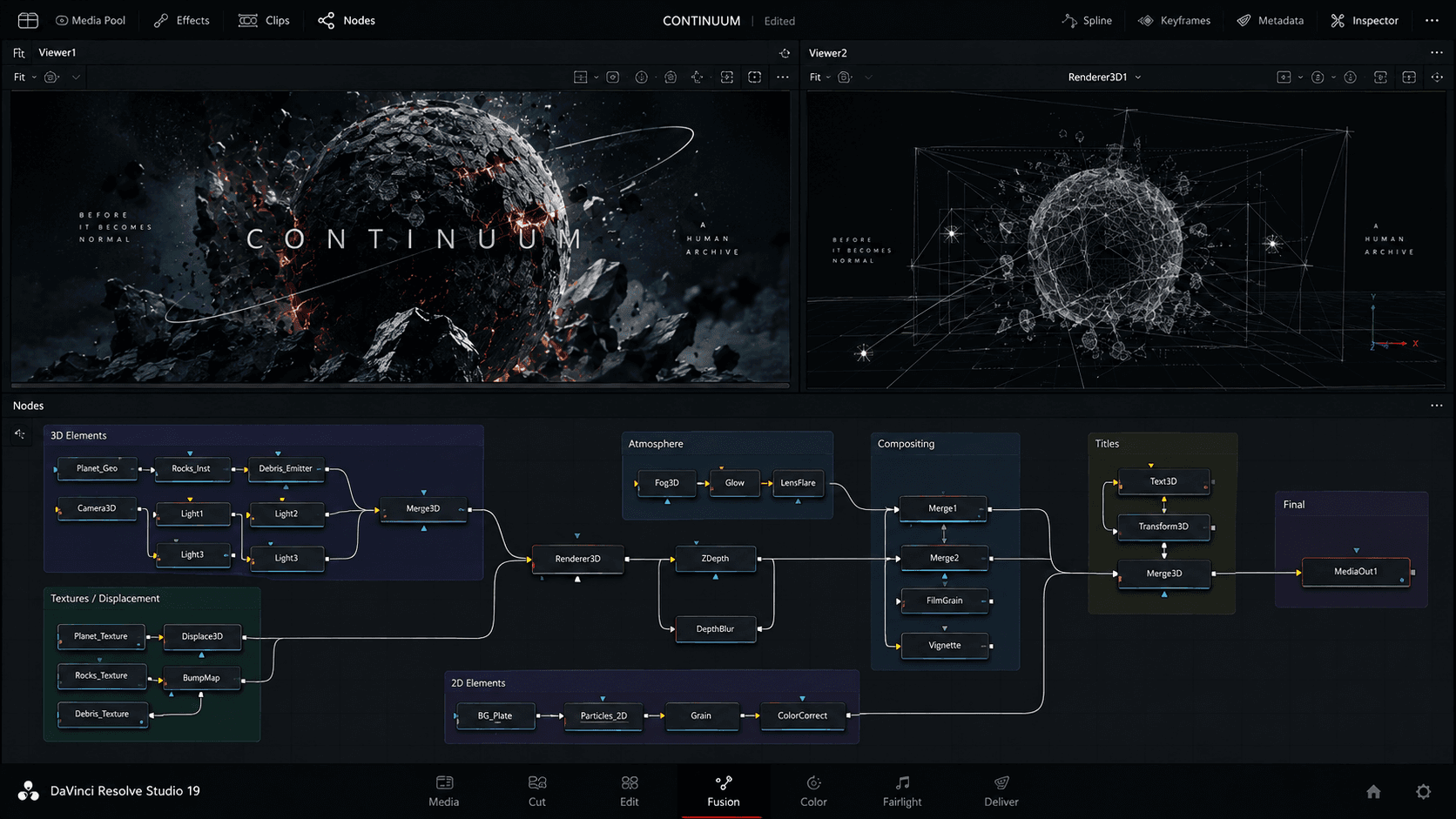Expand the chevron beside Viewer1 camera icon
Viewport: 1456px width, 819px height.
[76, 77]
